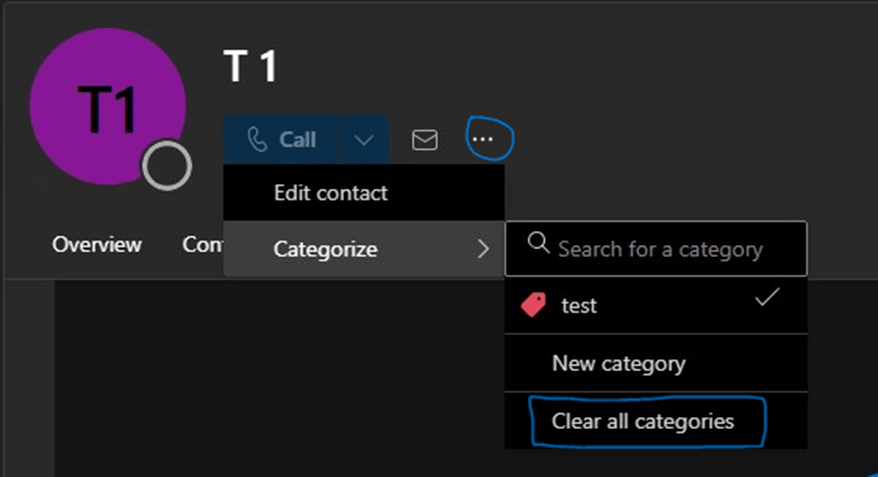
Task: Uncheck the checkmark beside test category
Action: 768,297
